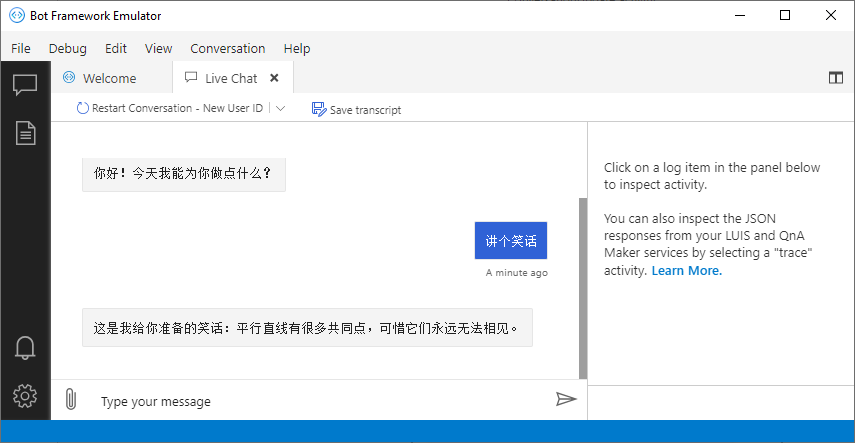Select the 讲个笑话 user message bubble
Image resolution: width=855 pixels, height=443 pixels.
coord(511,241)
